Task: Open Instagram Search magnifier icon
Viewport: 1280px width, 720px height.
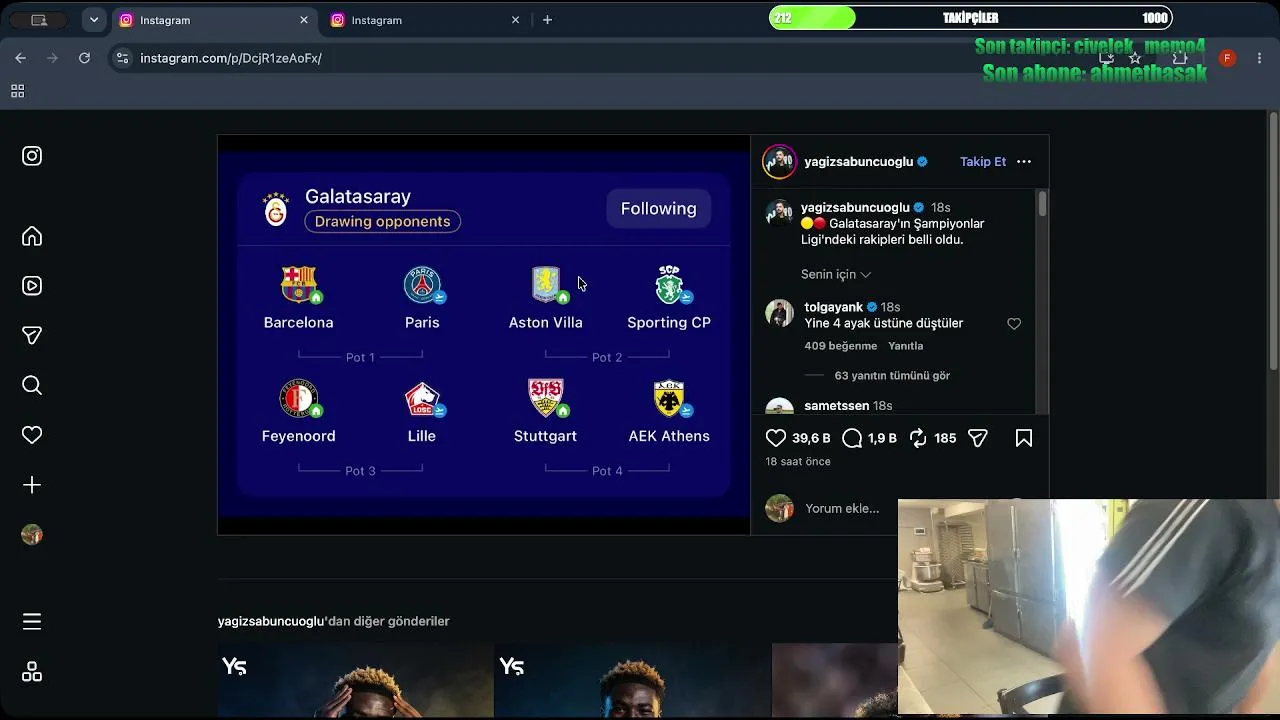Action: (32, 385)
